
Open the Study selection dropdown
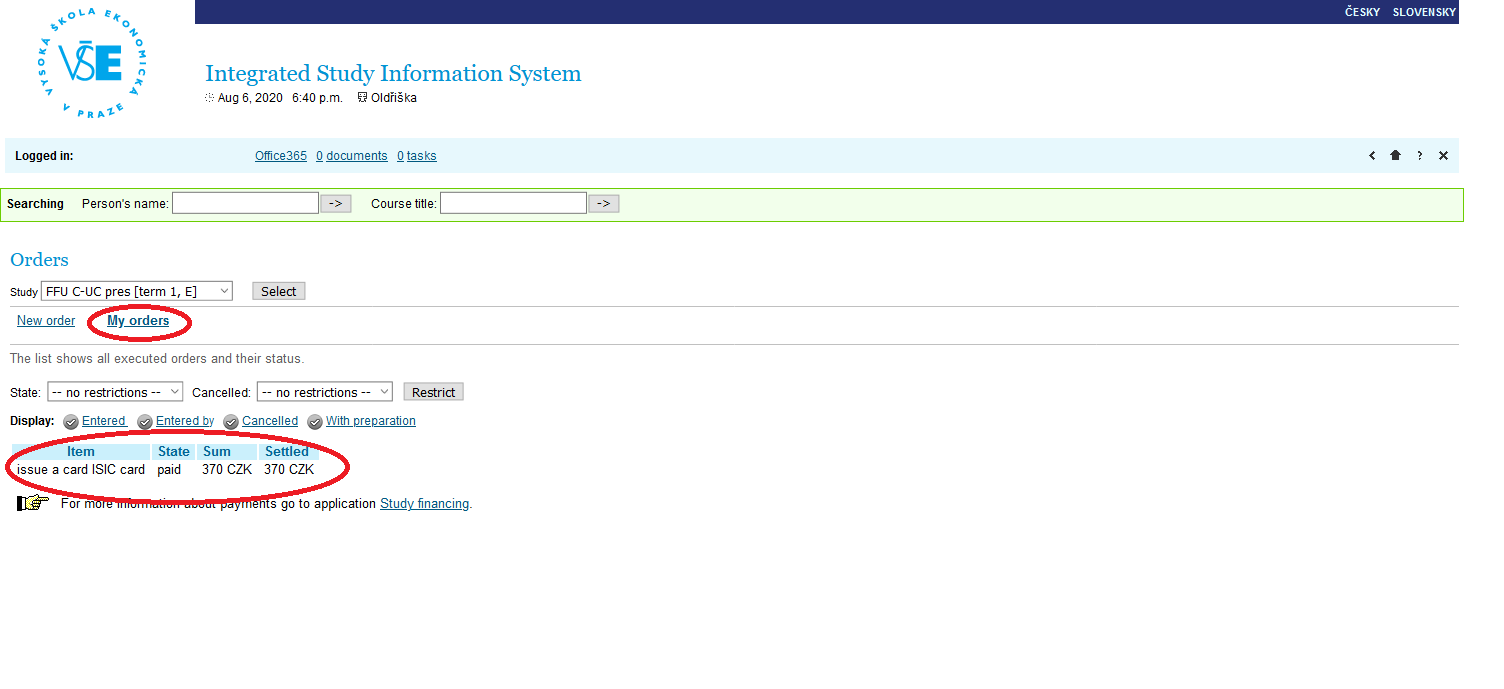(137, 291)
